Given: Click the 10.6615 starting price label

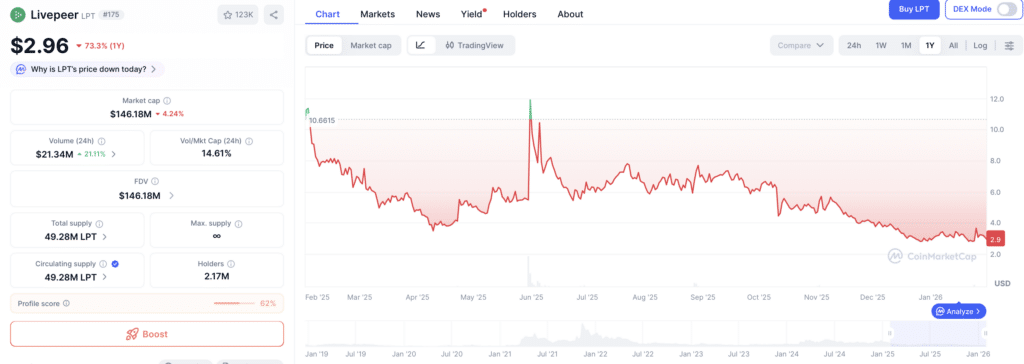Looking at the screenshot, I should (322, 120).
